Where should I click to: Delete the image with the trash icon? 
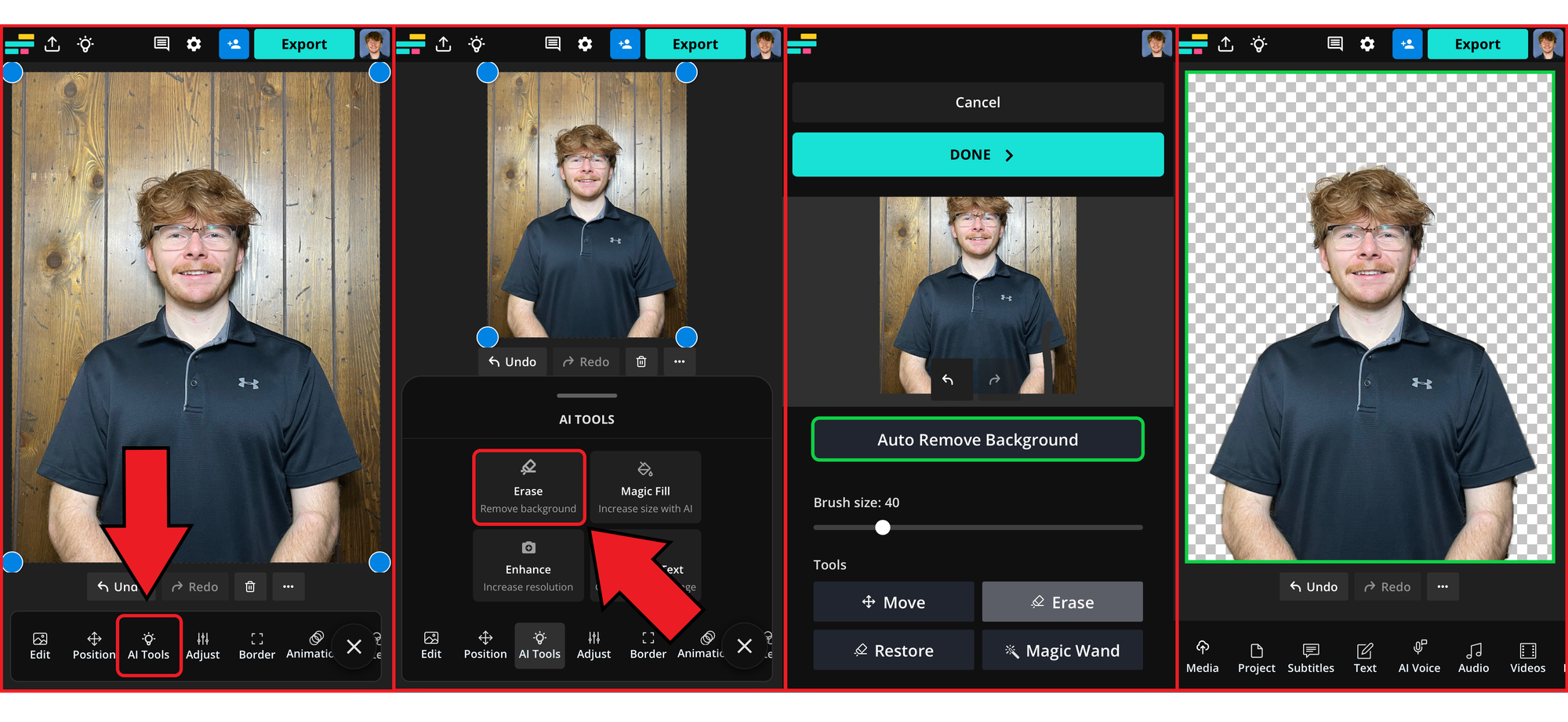click(641, 361)
